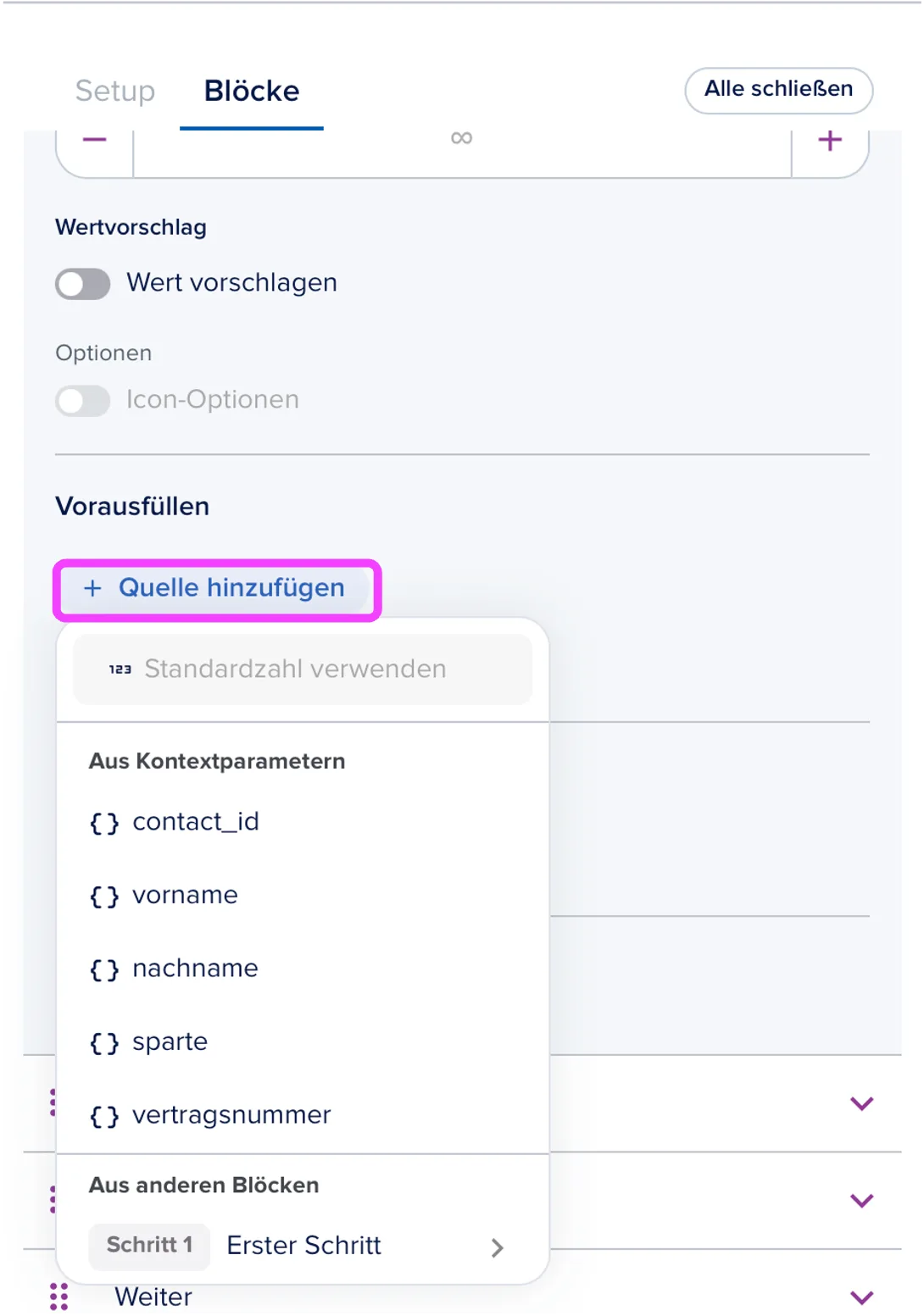Switch to the Setup tab
Image resolution: width=924 pixels, height=1316 pixels.
pos(115,91)
